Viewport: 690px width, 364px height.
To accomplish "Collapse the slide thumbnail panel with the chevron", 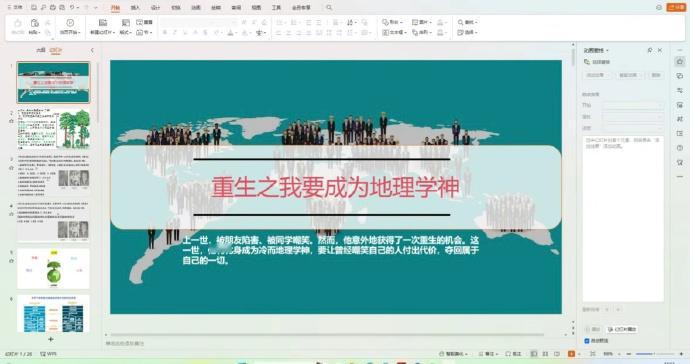I will (x=92, y=50).
